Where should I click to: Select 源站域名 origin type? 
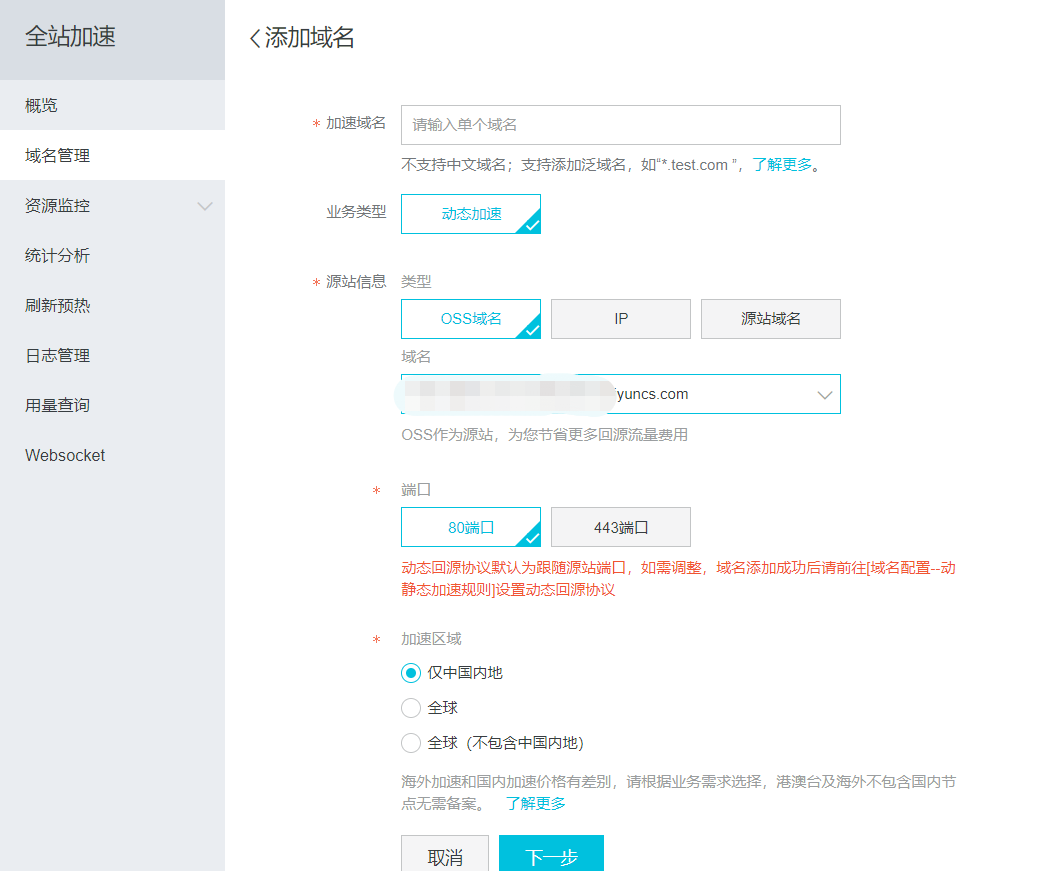[x=770, y=319]
